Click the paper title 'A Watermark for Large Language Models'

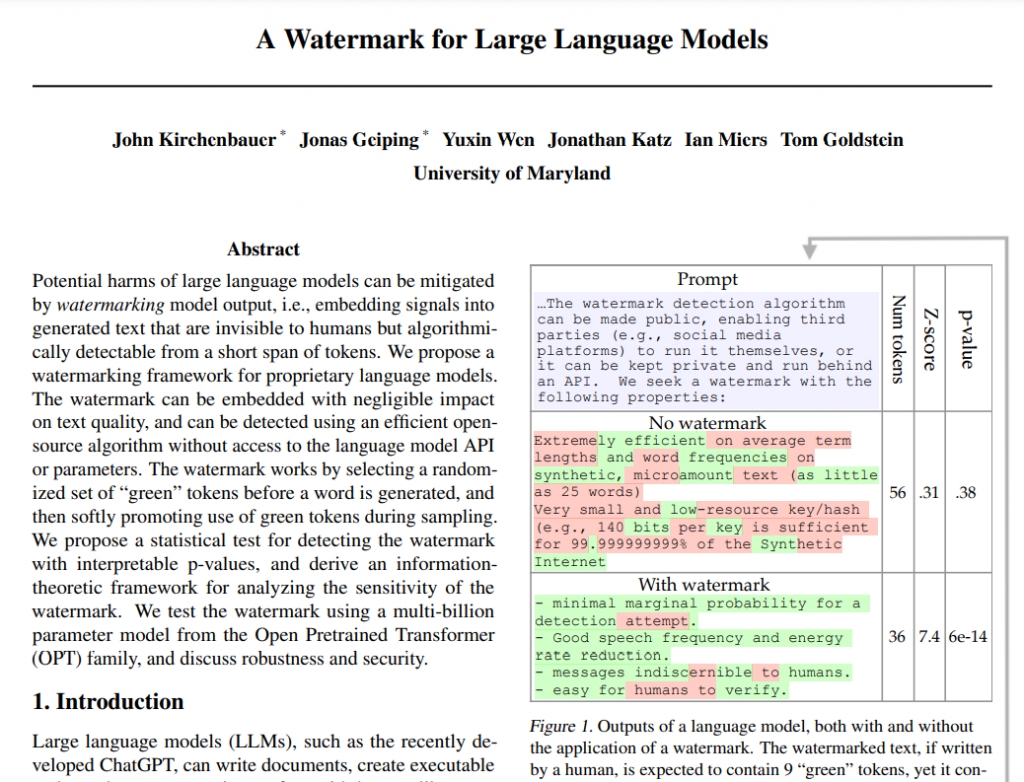coord(512,40)
